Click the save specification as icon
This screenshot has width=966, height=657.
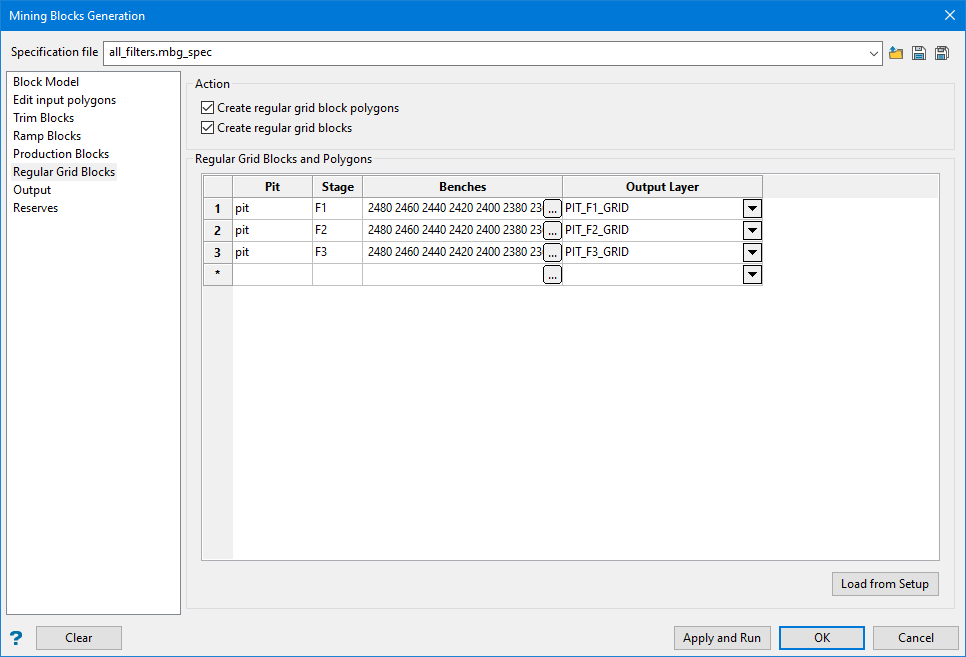[x=942, y=53]
